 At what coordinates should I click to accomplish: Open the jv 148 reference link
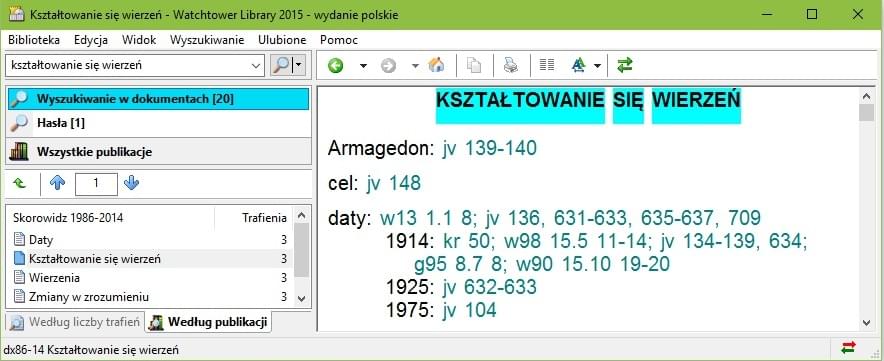pyautogui.click(x=394, y=183)
